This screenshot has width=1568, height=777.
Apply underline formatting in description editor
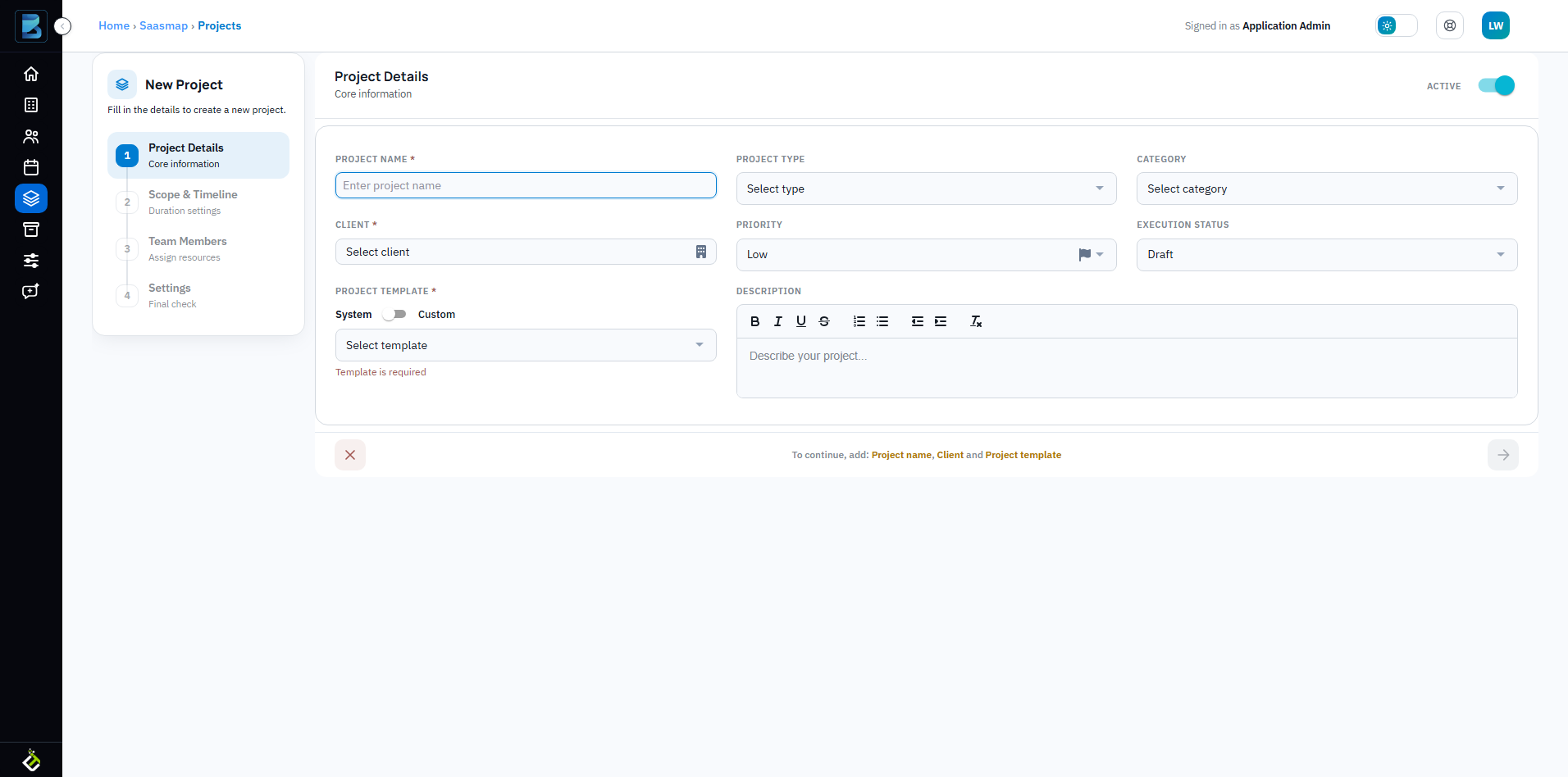tap(801, 321)
